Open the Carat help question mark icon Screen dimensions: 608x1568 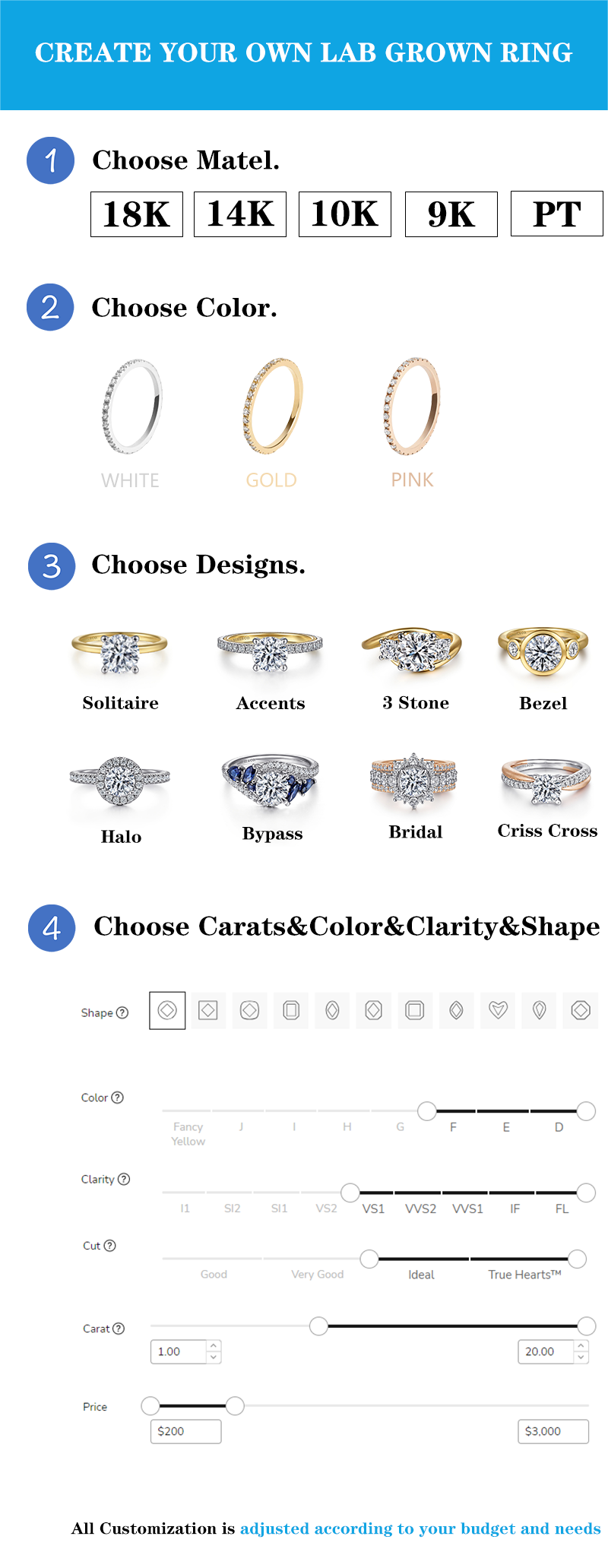[119, 1329]
